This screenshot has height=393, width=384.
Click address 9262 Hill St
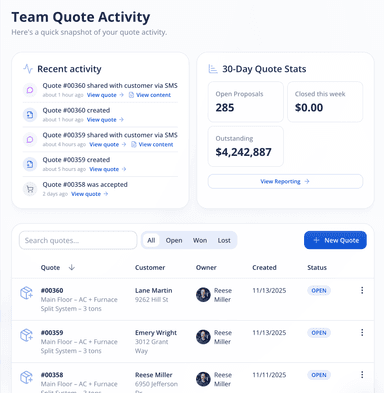(x=151, y=299)
